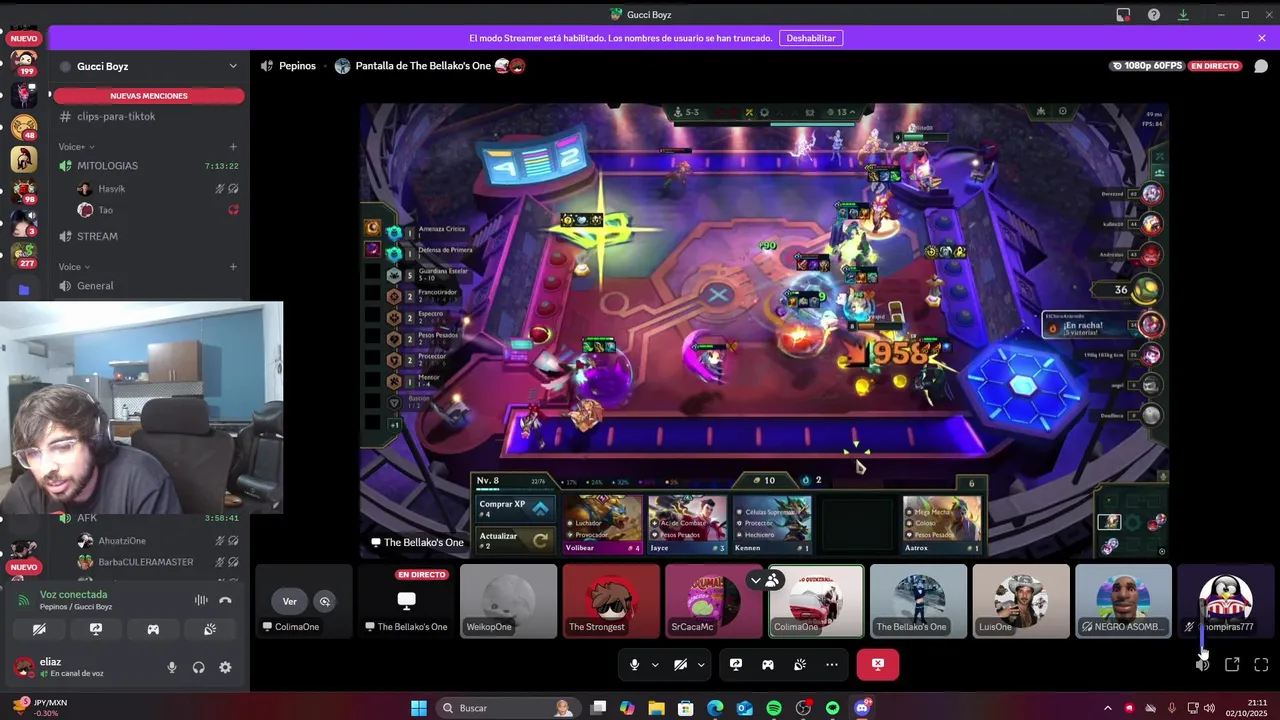Screen dimensions: 1280x720
Task: Disconnect from voice via the phone icon
Action: pos(225,600)
